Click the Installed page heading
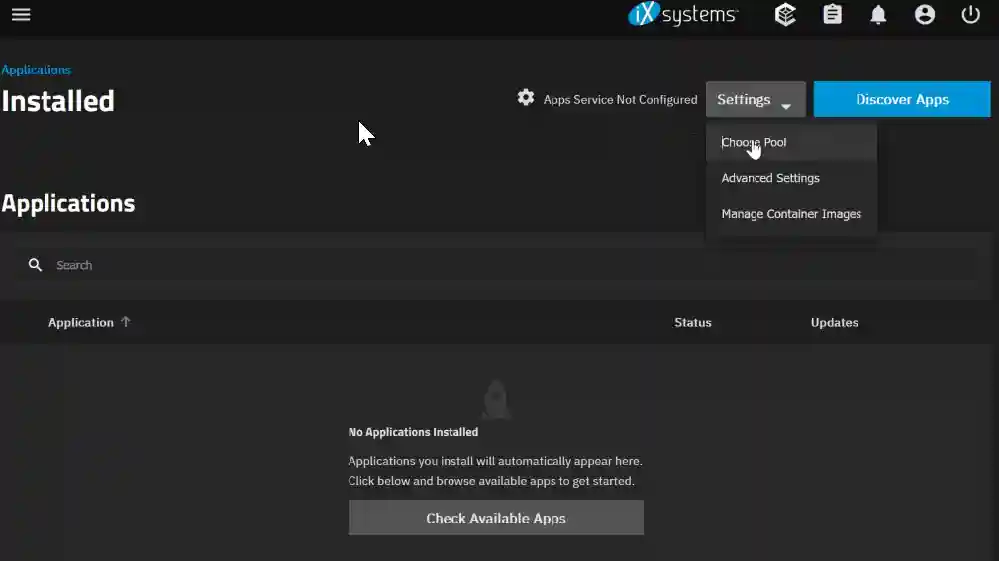 tap(58, 101)
